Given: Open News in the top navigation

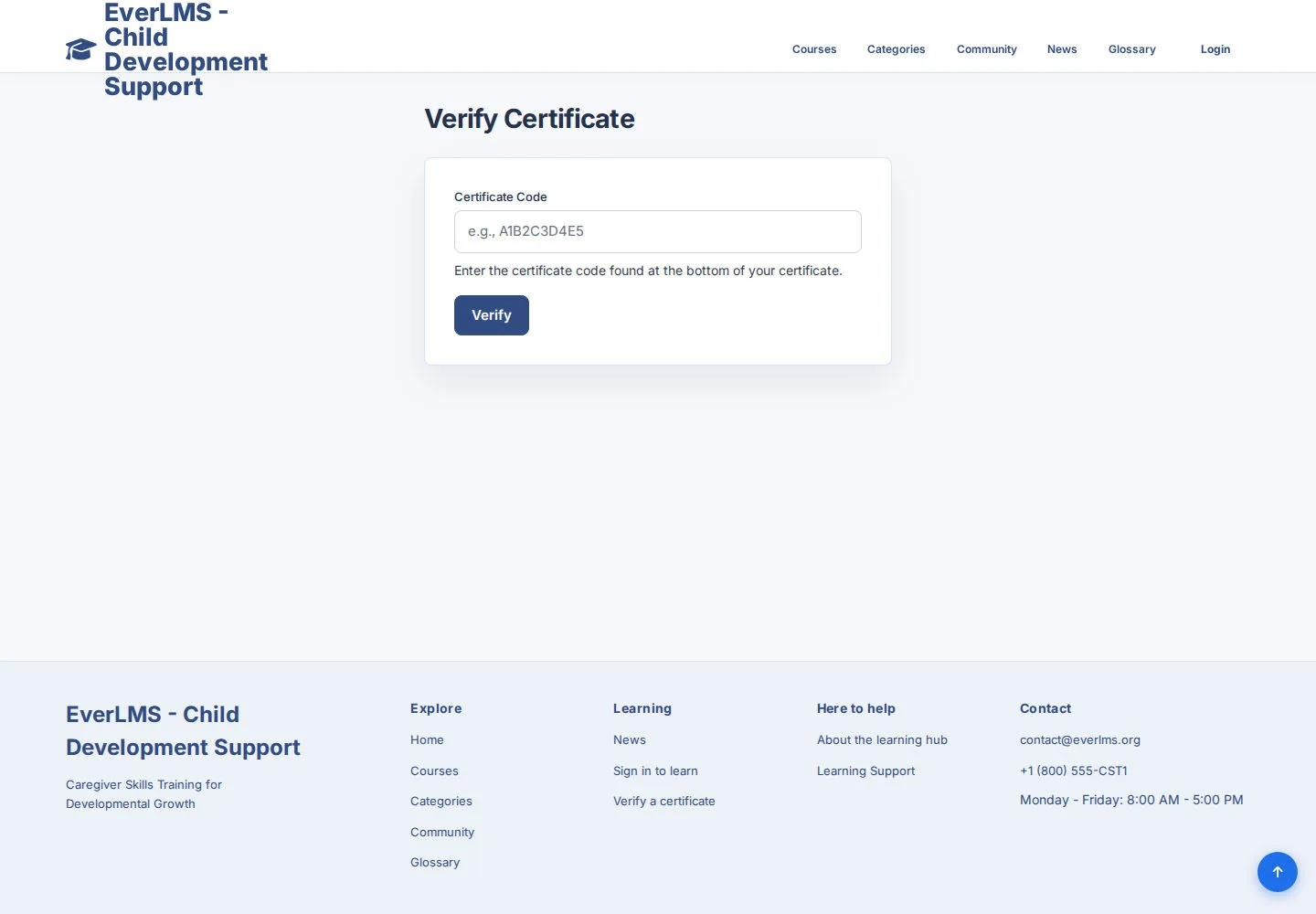Looking at the screenshot, I should point(1062,49).
